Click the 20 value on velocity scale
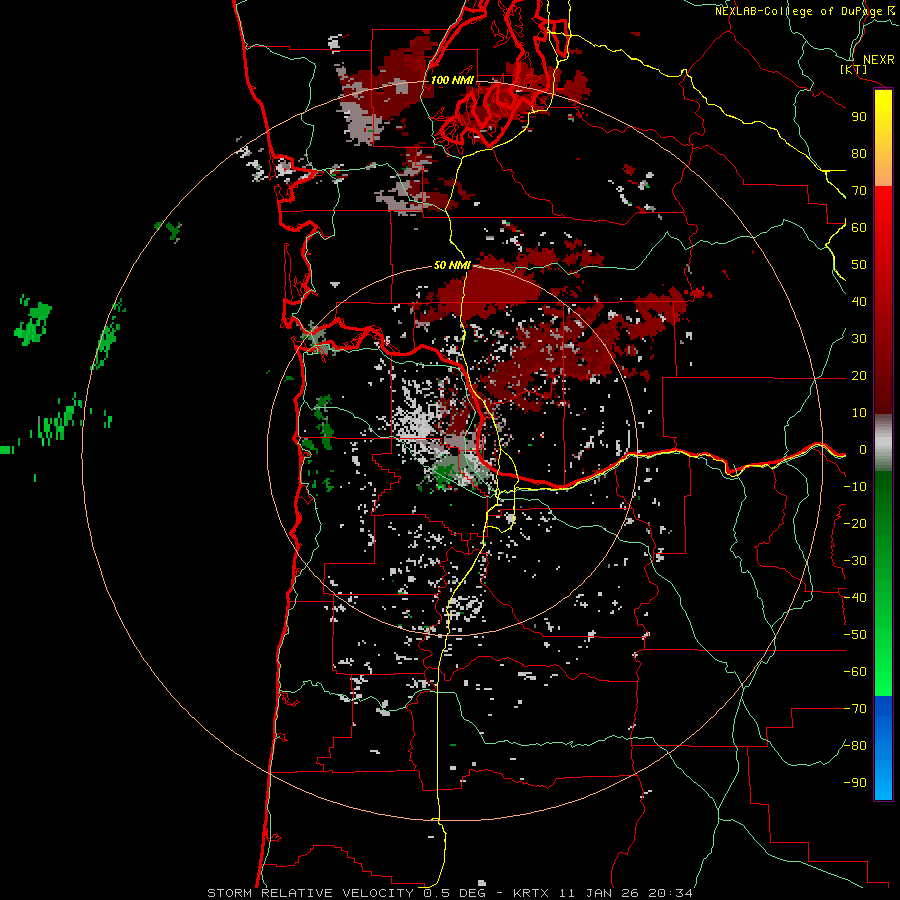Screen dimensions: 900x900 (x=859, y=376)
